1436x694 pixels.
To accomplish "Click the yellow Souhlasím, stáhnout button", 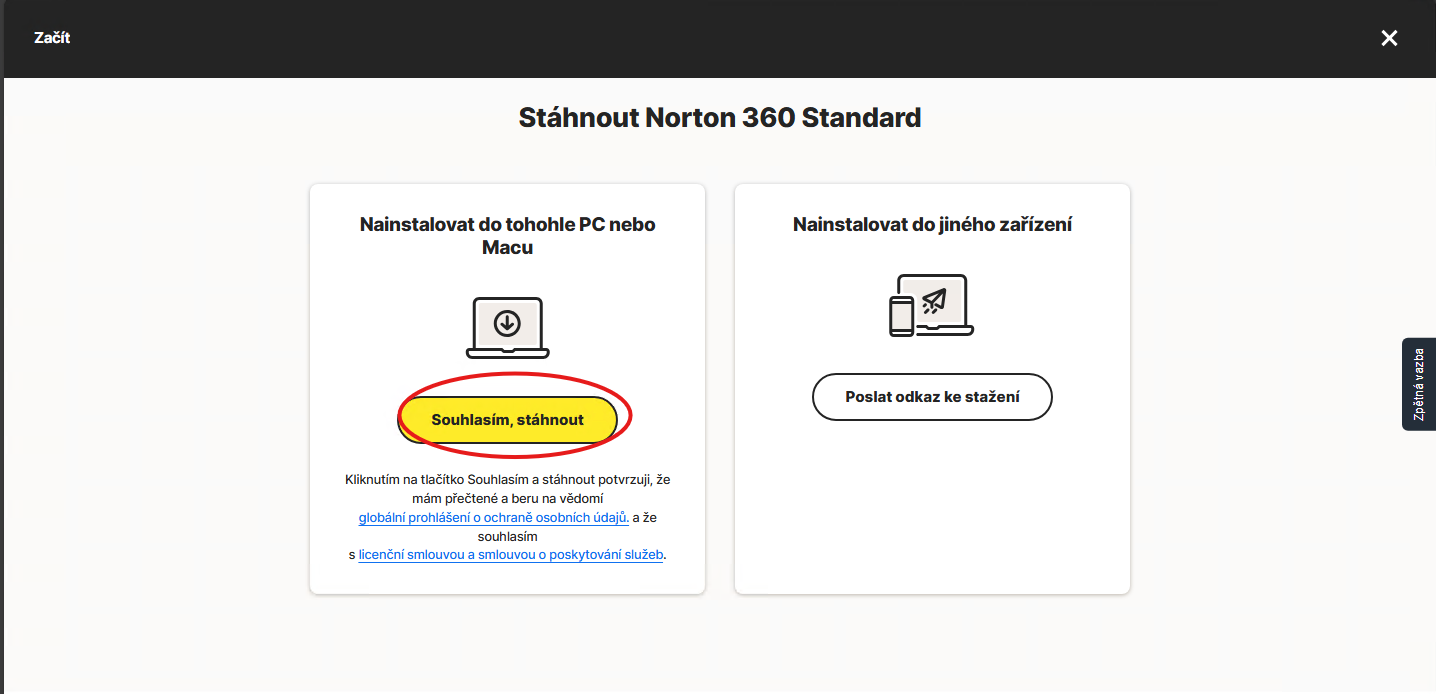I will click(507, 420).
